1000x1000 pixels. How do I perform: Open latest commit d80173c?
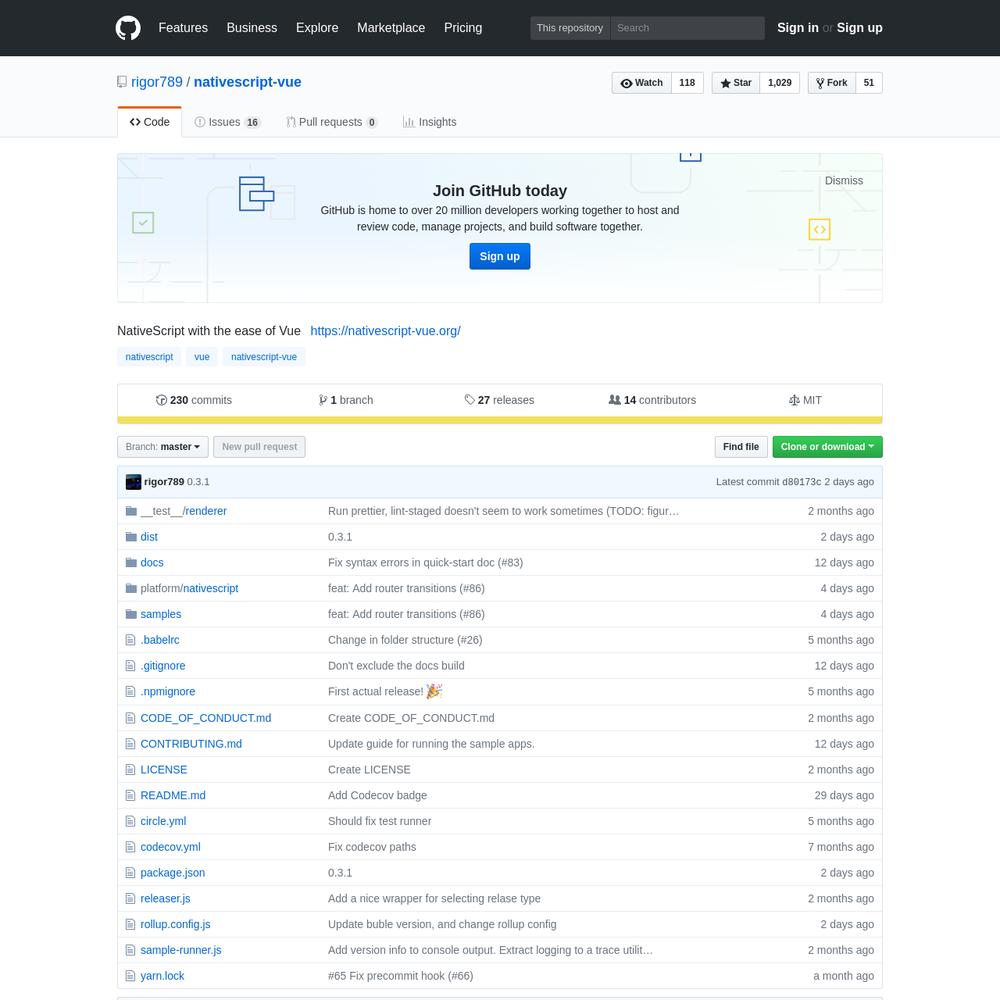(x=802, y=482)
